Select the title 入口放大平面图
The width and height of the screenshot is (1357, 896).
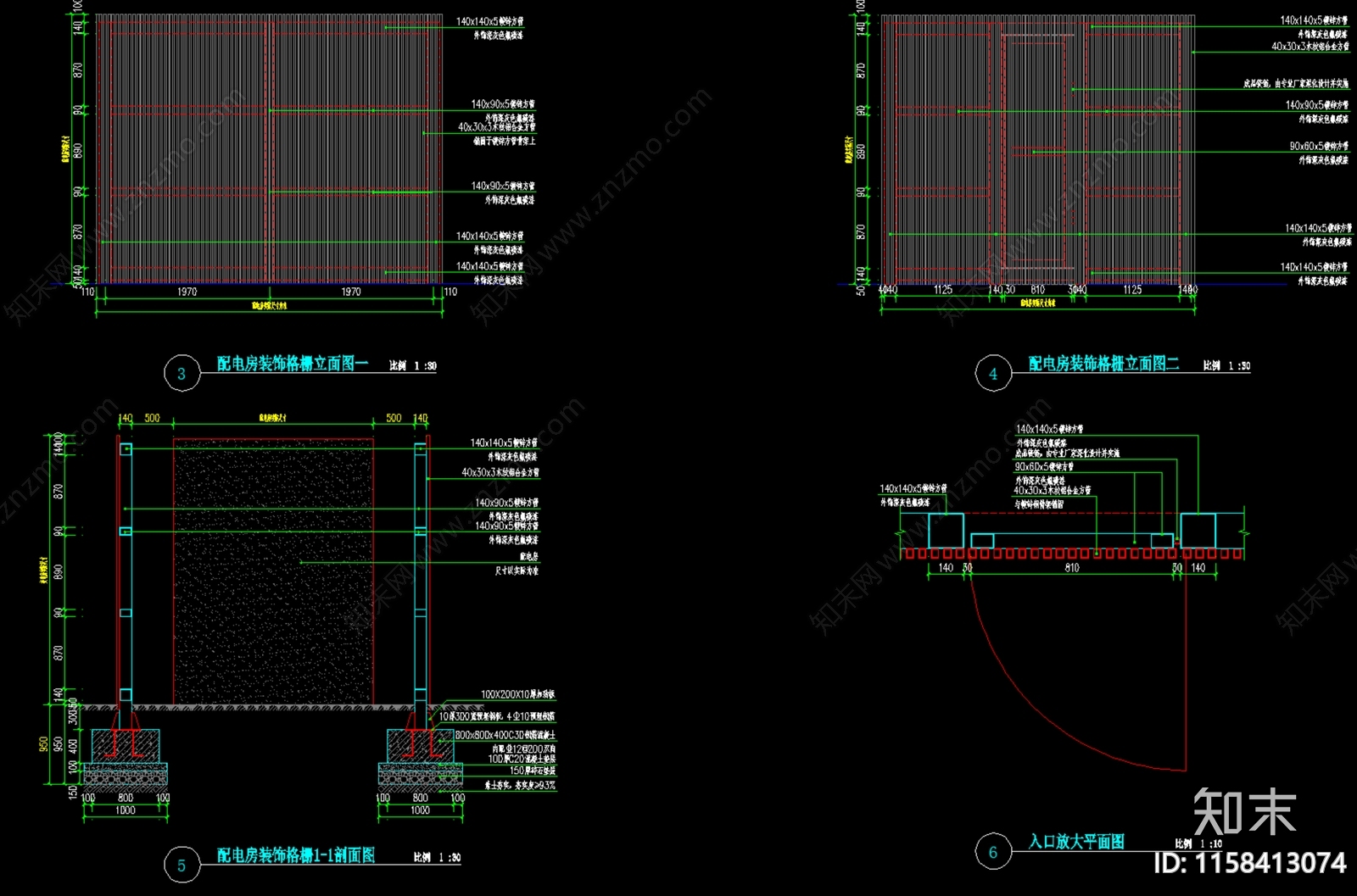tap(1076, 842)
